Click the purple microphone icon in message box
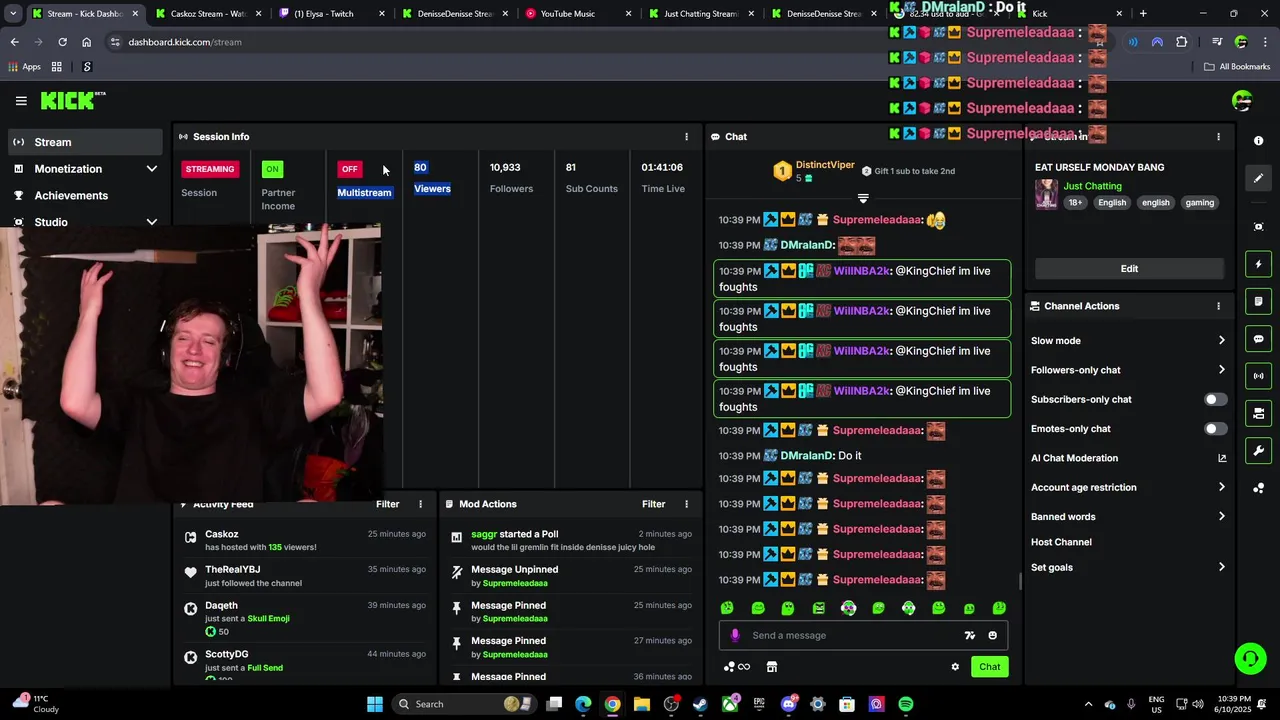Viewport: 1280px width, 720px height. [735, 635]
